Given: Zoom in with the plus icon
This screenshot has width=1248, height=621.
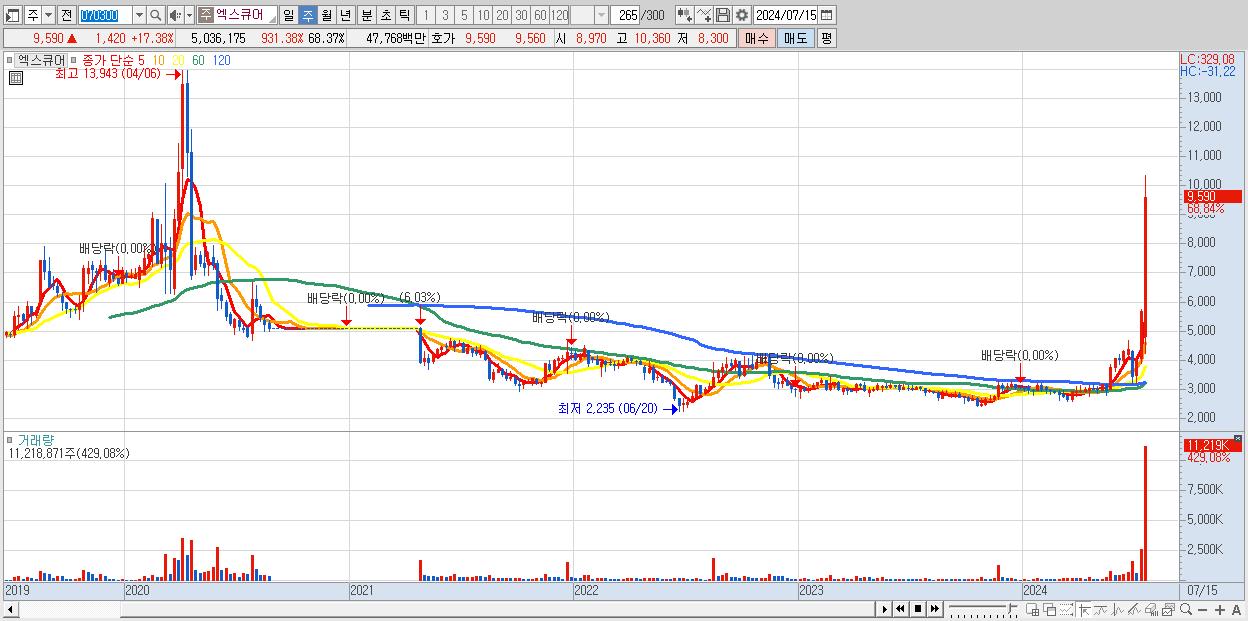Looking at the screenshot, I should pyautogui.click(x=1220, y=609).
